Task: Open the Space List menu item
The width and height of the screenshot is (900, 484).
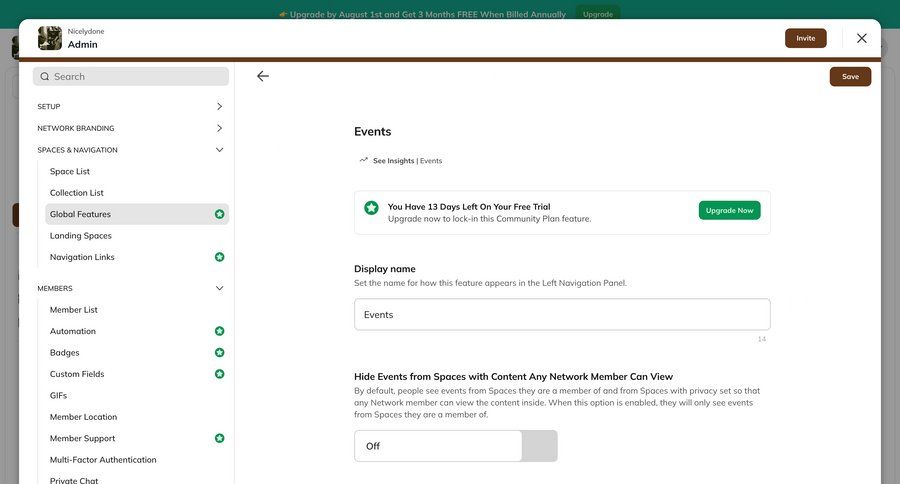Action: pos(70,171)
